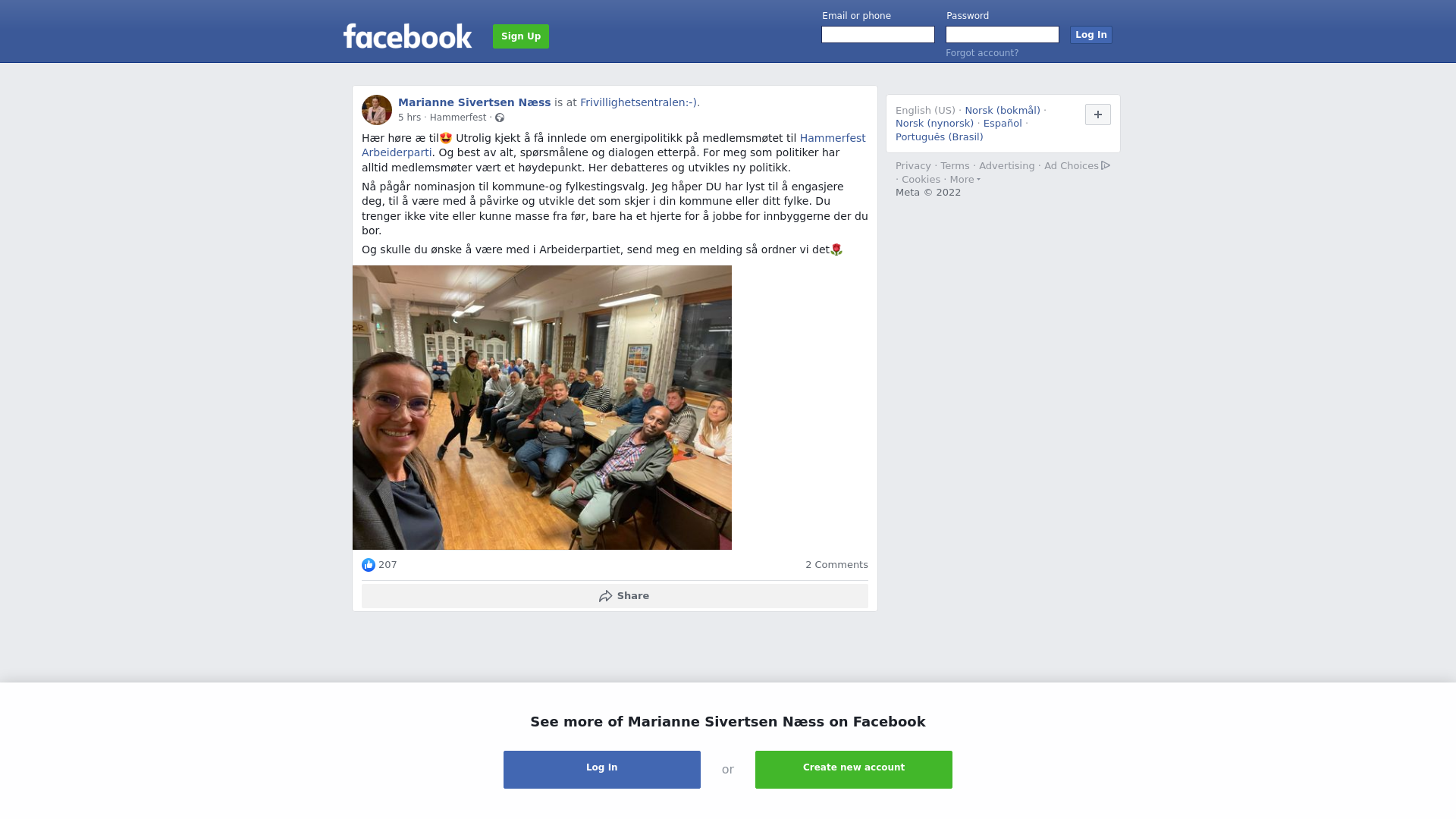The width and height of the screenshot is (1456, 819).
Task: Open the Frivillighetsentralen:-) location link
Action: point(640,102)
